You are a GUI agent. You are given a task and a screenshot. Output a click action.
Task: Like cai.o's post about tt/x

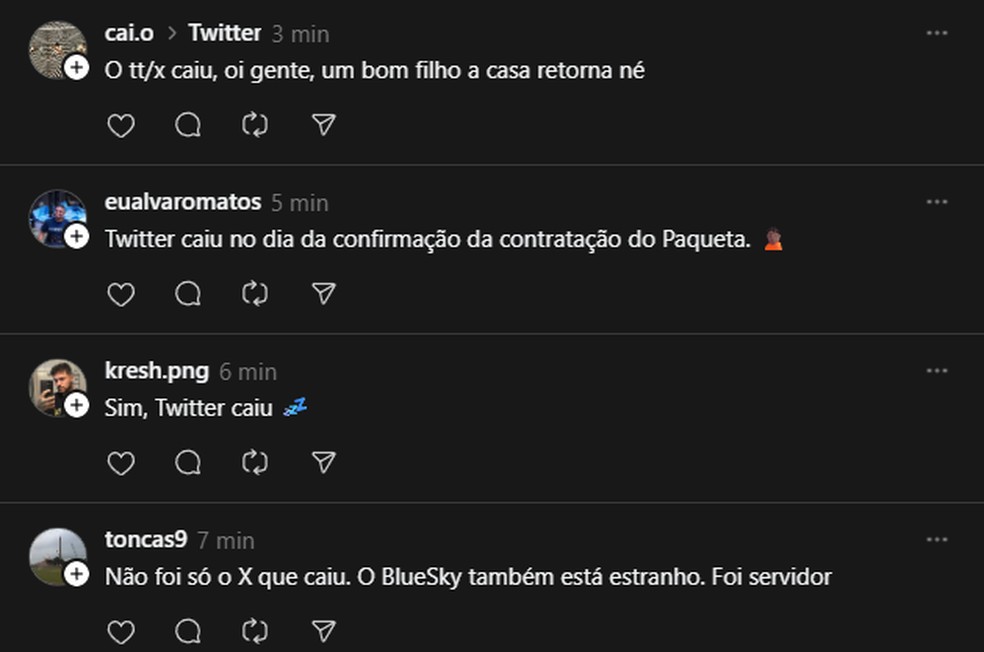coord(121,125)
